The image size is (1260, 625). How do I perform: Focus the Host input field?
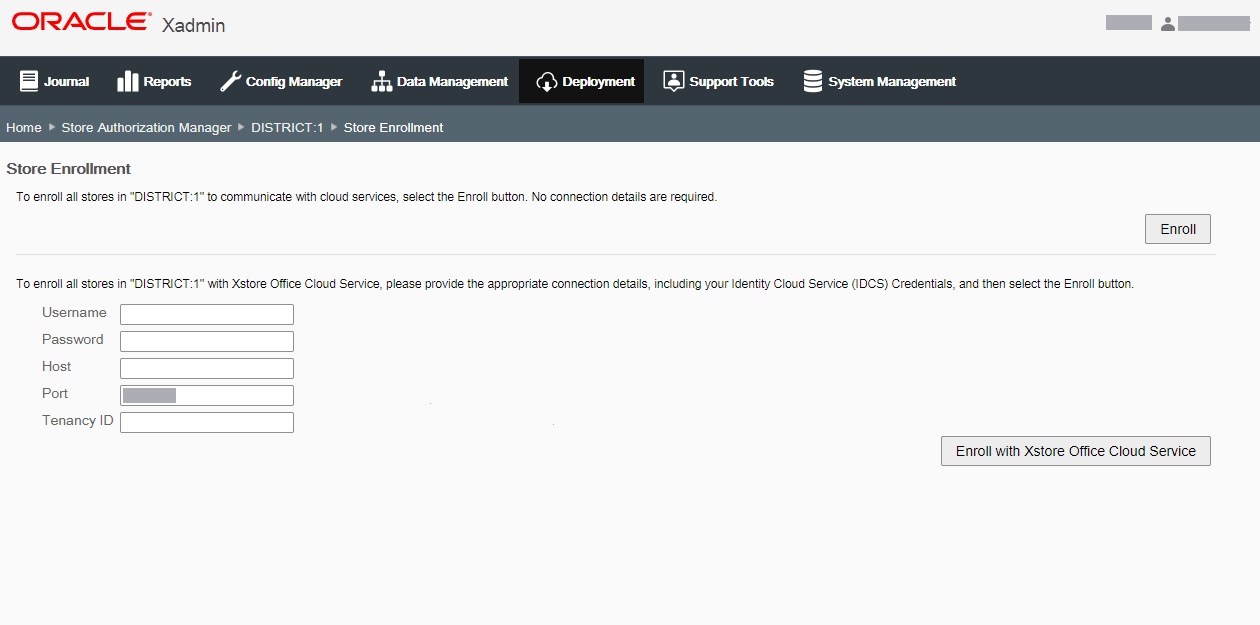(x=207, y=368)
